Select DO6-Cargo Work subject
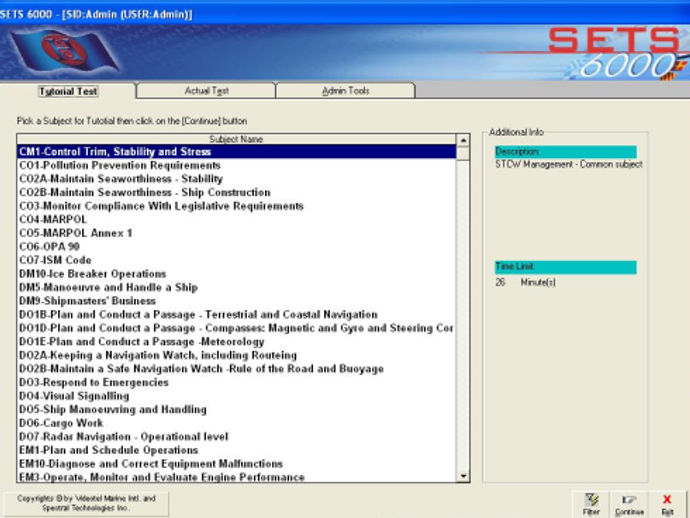Screen dimensions: 690x518 [237, 423]
